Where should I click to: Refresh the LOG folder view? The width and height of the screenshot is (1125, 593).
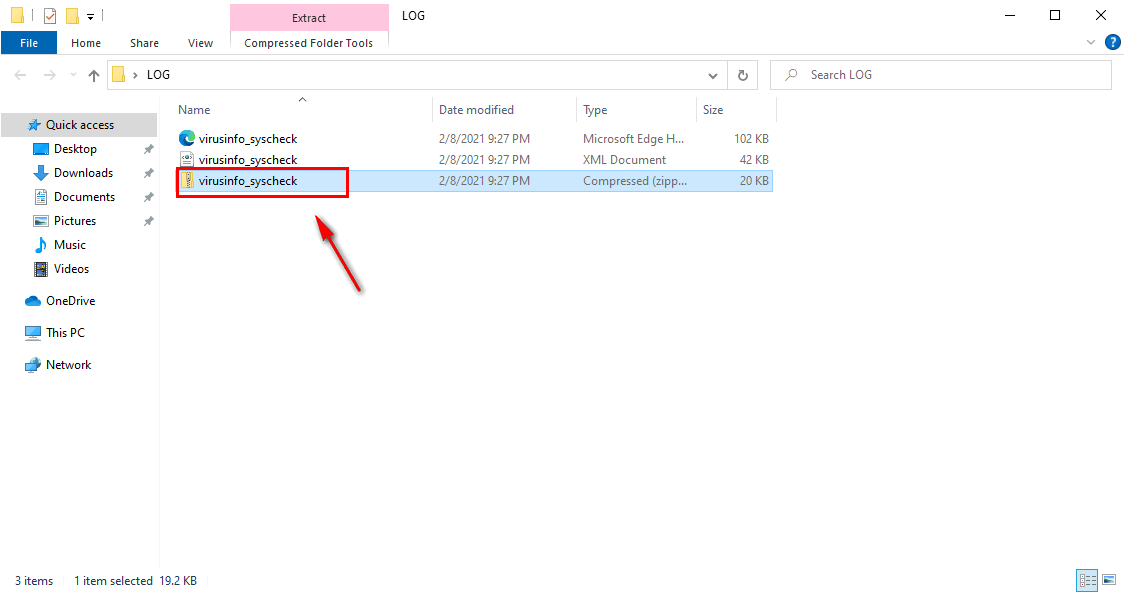tap(743, 75)
